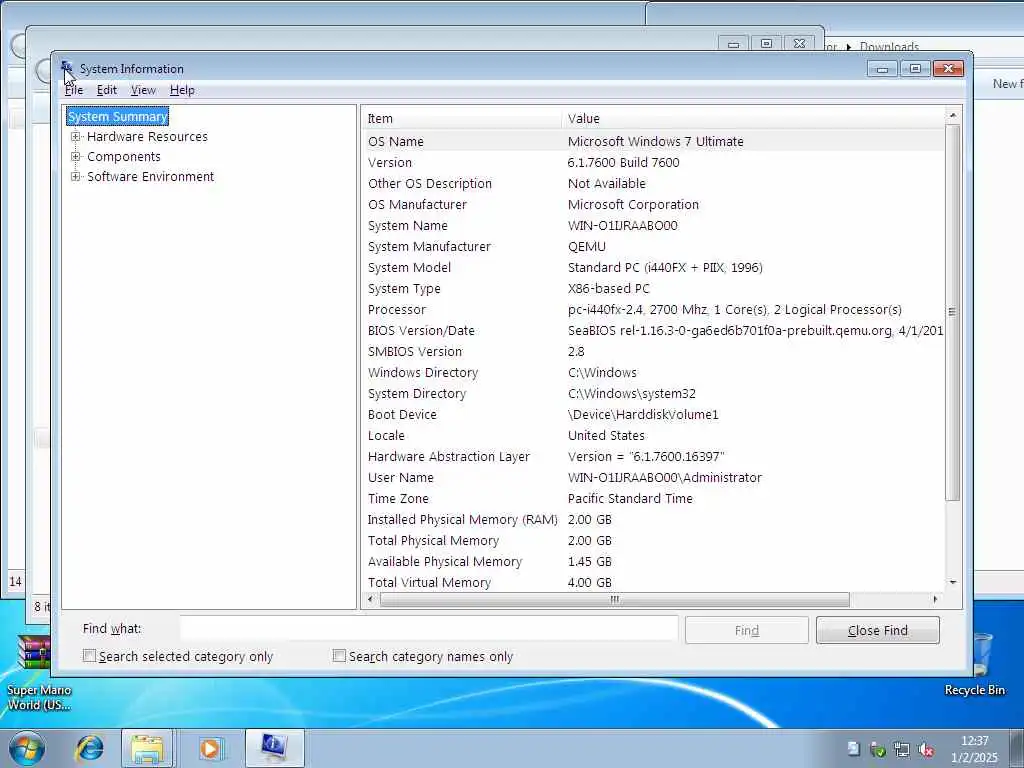Select Components tree label

click(x=123, y=157)
